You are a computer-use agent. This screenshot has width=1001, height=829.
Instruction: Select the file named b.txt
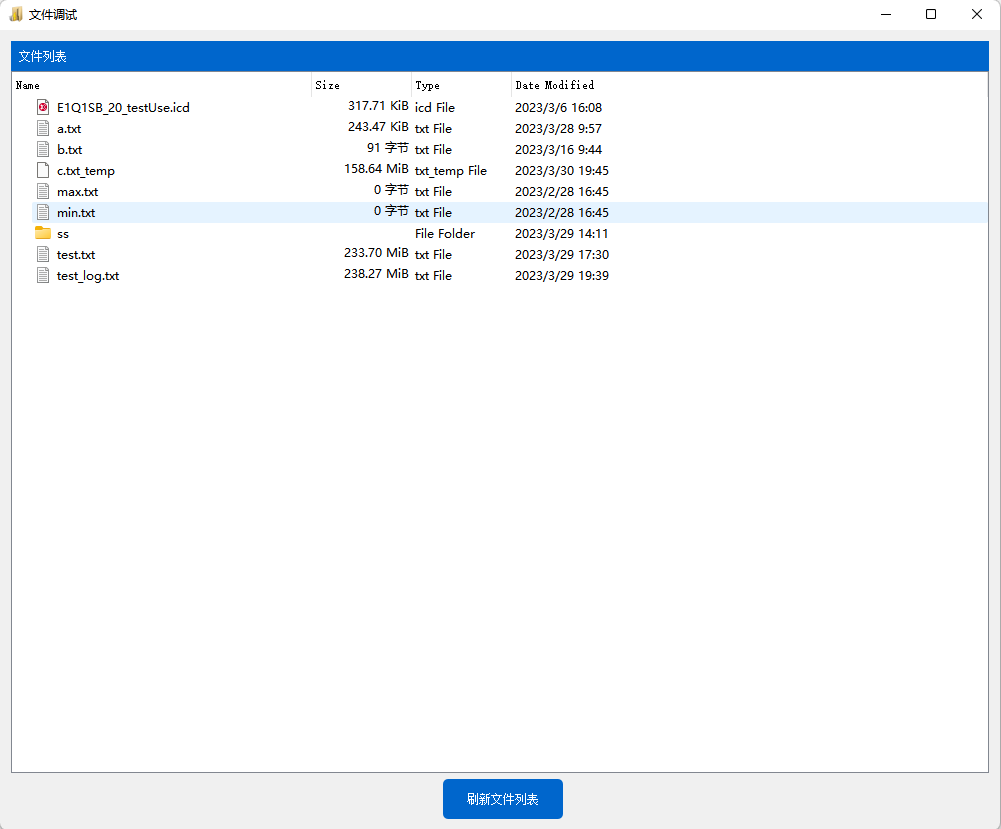(70, 149)
